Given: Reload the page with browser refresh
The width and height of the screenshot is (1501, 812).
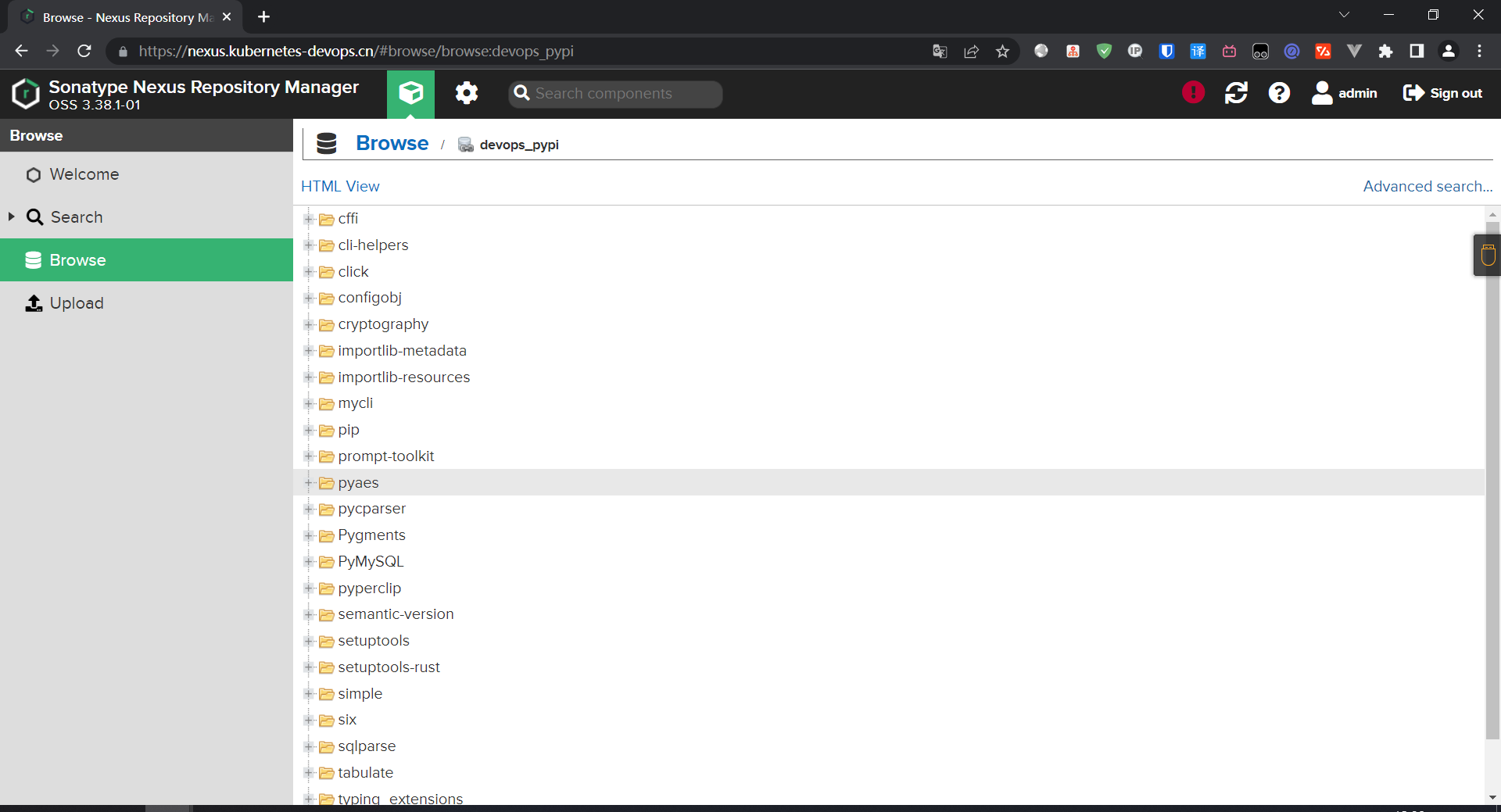Looking at the screenshot, I should coord(84,51).
